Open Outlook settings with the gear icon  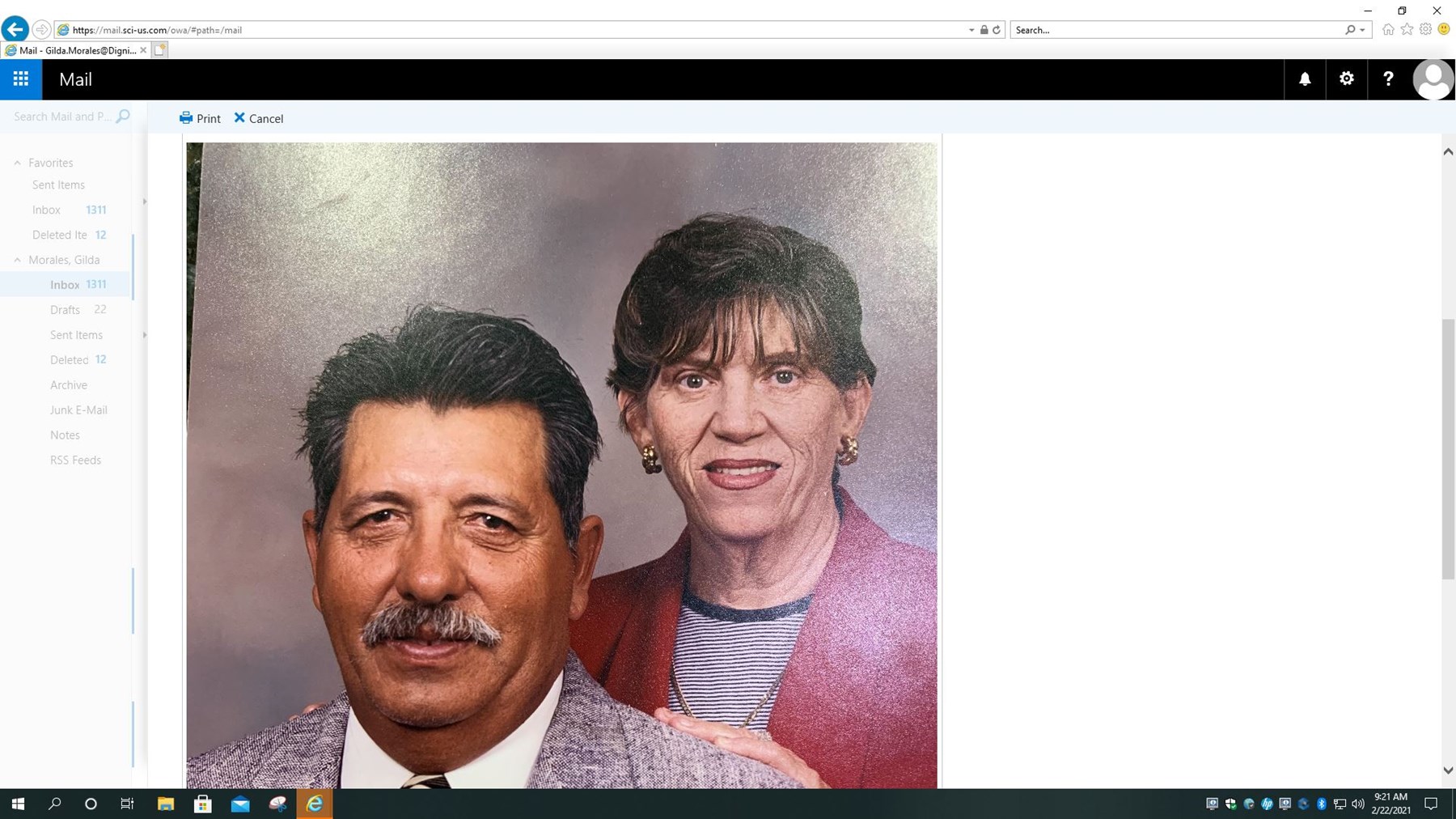(x=1347, y=79)
